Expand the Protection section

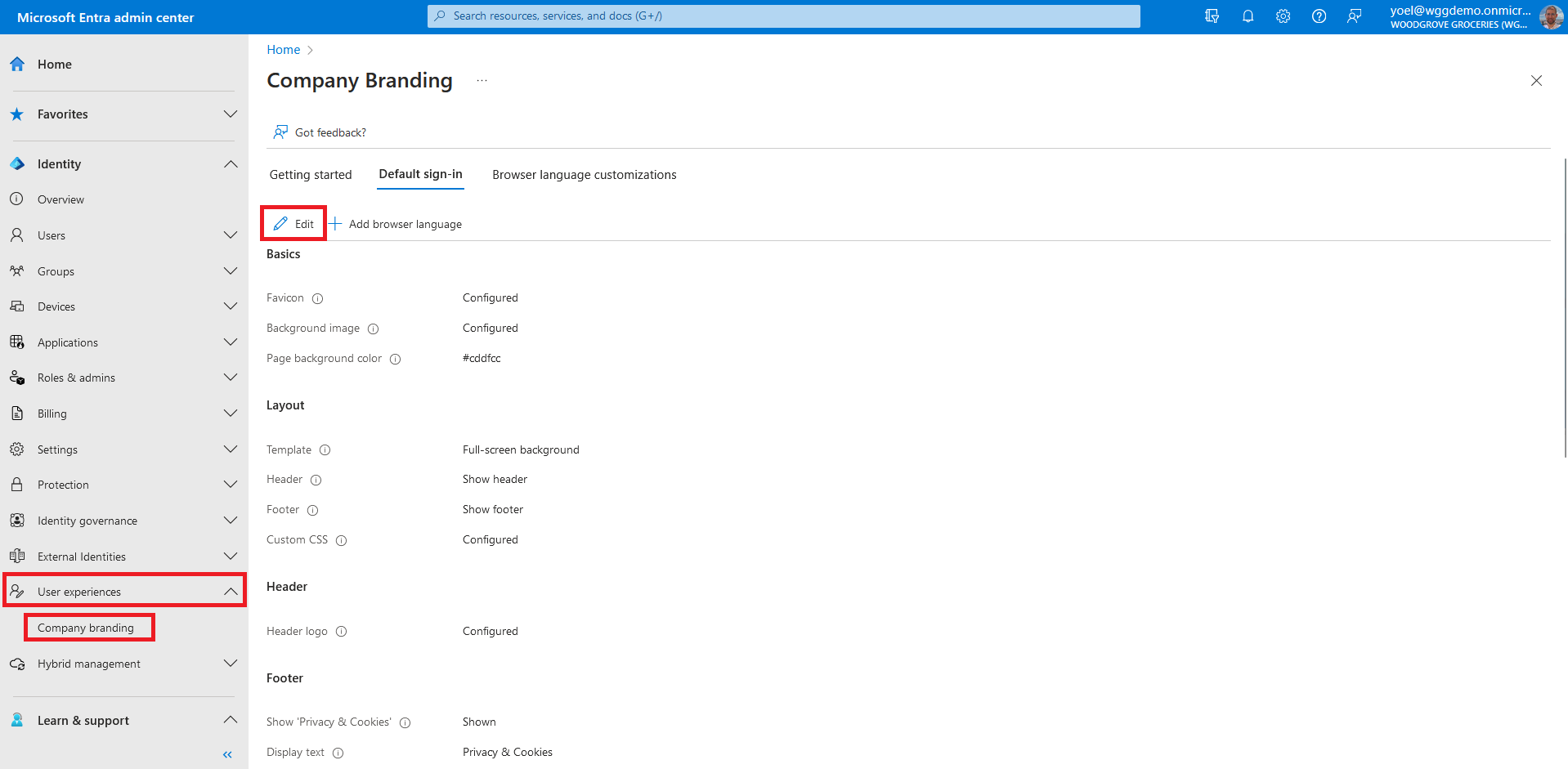coord(231,485)
